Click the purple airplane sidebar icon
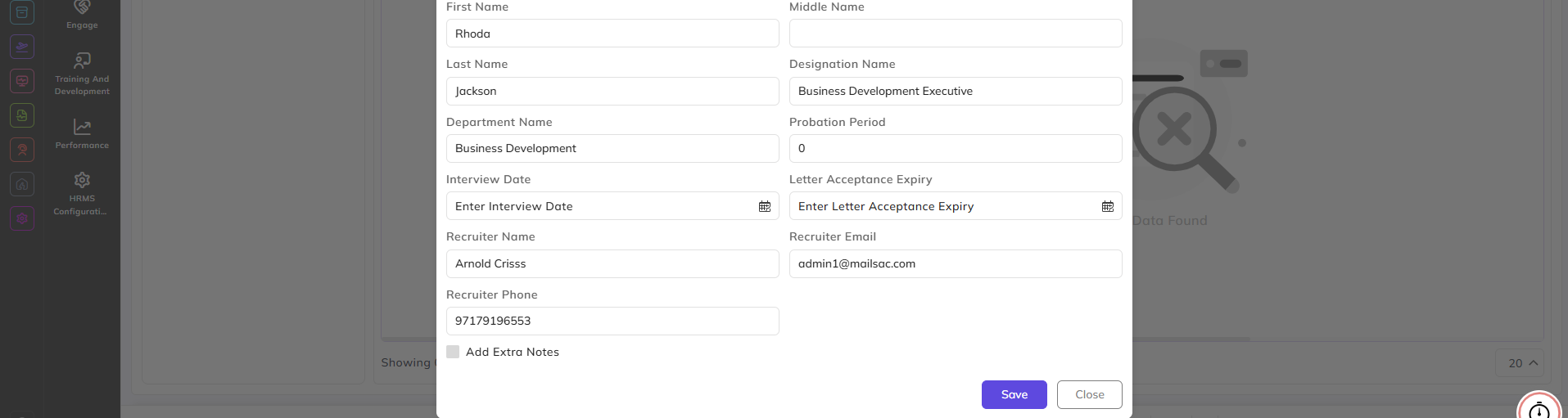This screenshot has height=418, width=1568. (x=22, y=47)
